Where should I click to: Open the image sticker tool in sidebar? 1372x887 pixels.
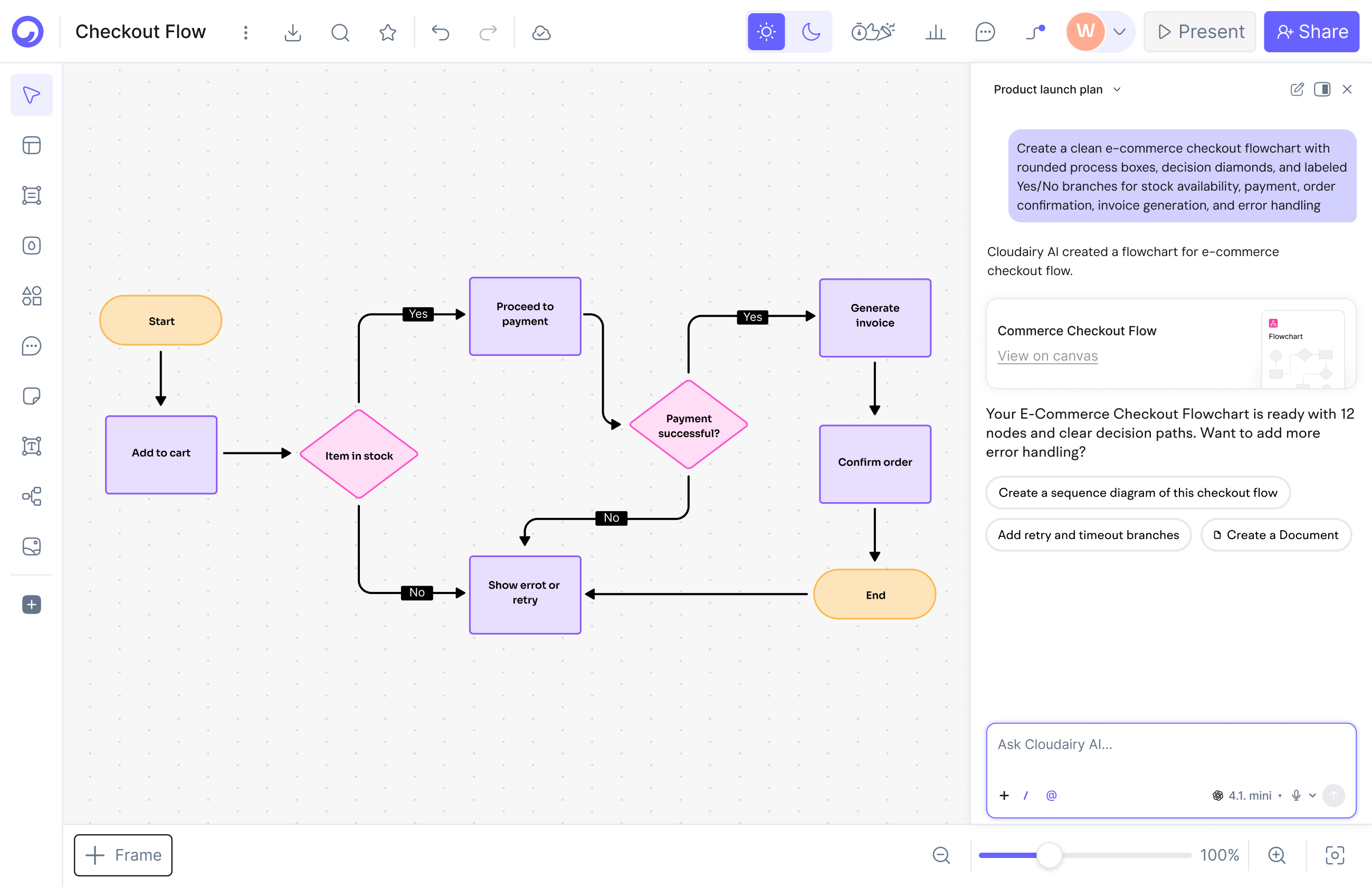click(x=32, y=546)
